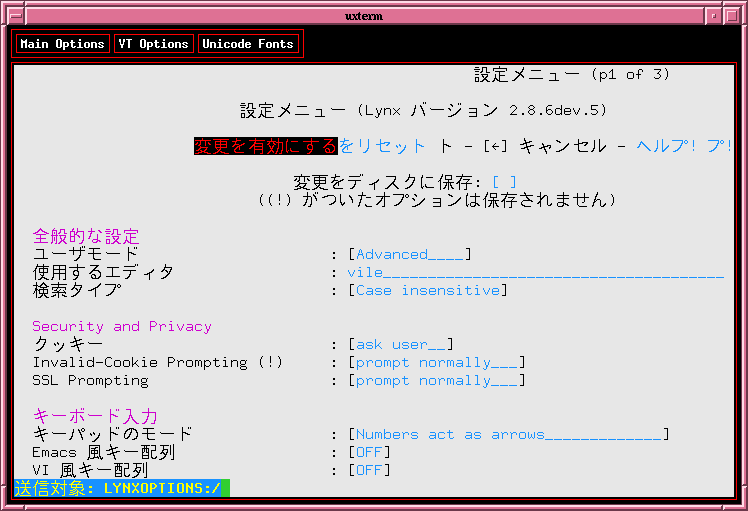
Task: Open the 検索タイプ Case insensitive dropdown
Action: coord(427,290)
